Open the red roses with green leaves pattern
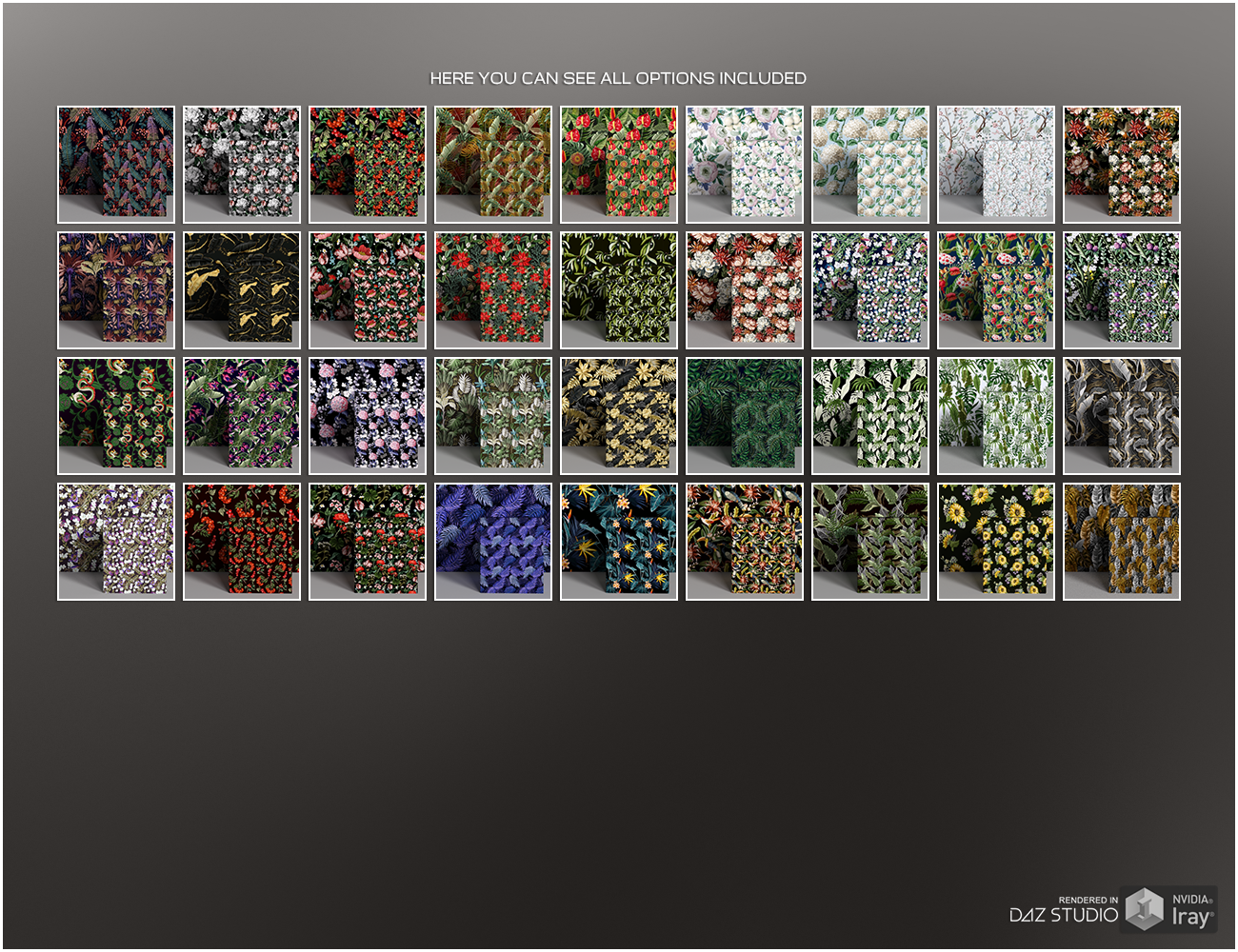The width and height of the screenshot is (1238, 952). (368, 542)
